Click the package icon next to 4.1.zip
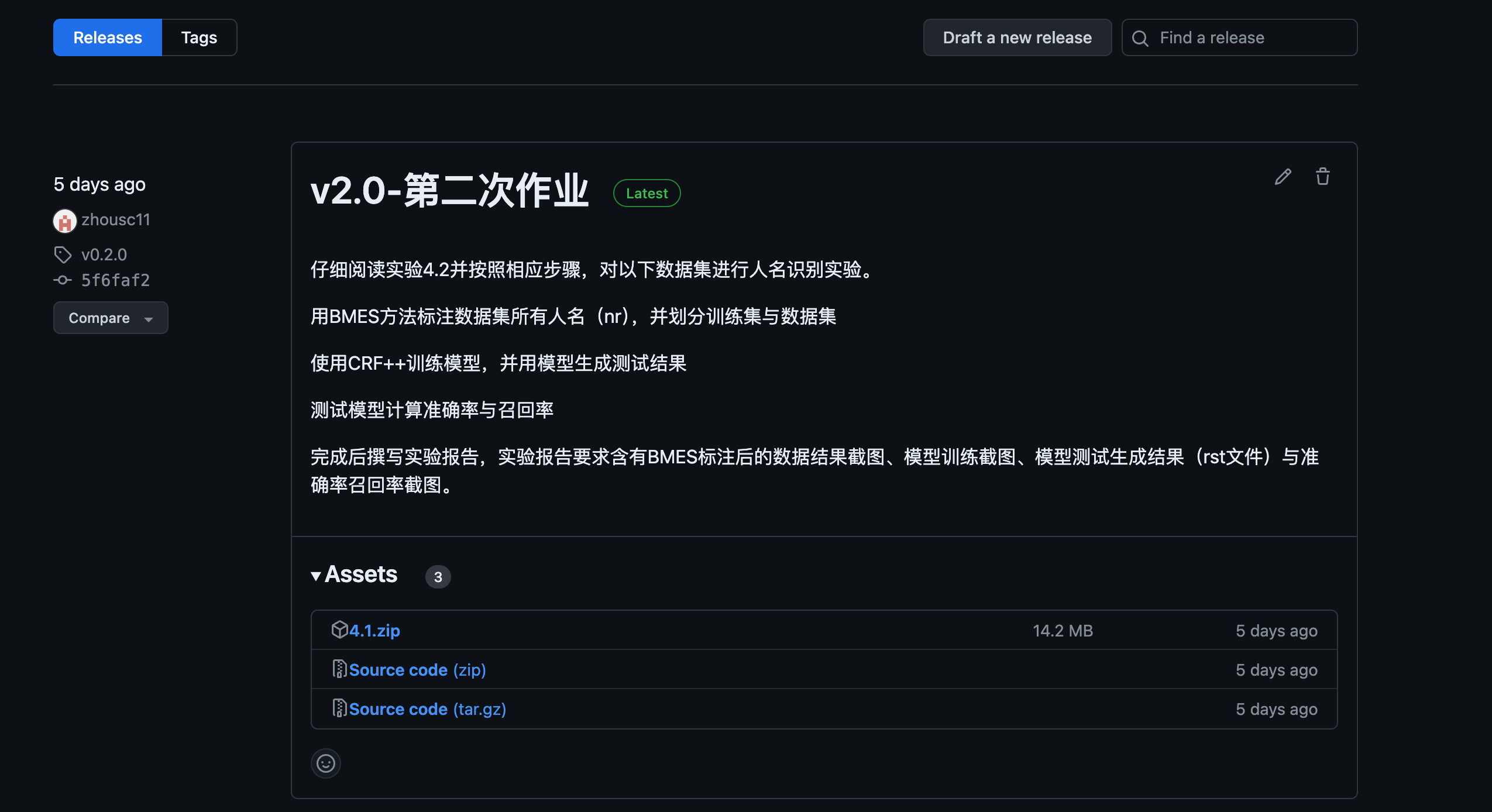The image size is (1492, 812). (340, 629)
